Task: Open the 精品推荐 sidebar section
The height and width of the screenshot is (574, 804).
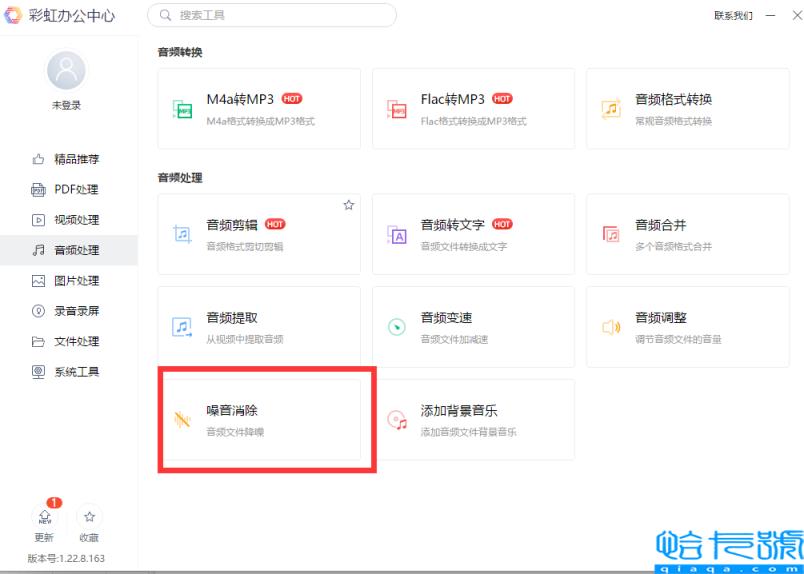Action: tap(69, 159)
